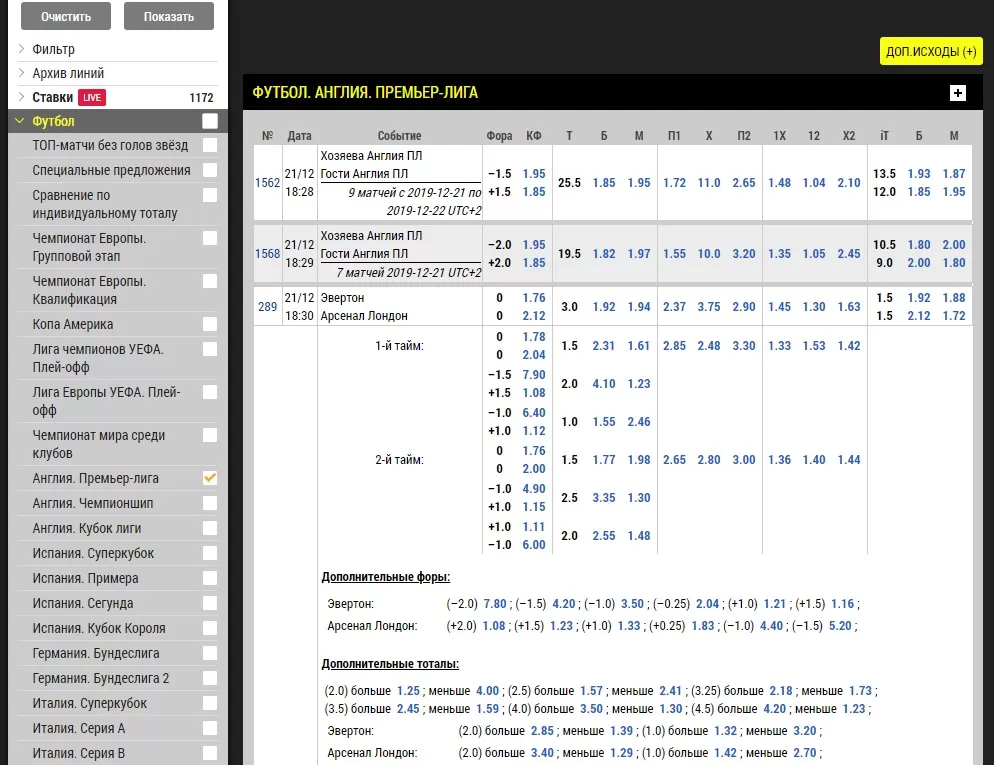The height and width of the screenshot is (765, 994).
Task: Select Италия. Серия А league item
Action: [x=78, y=728]
